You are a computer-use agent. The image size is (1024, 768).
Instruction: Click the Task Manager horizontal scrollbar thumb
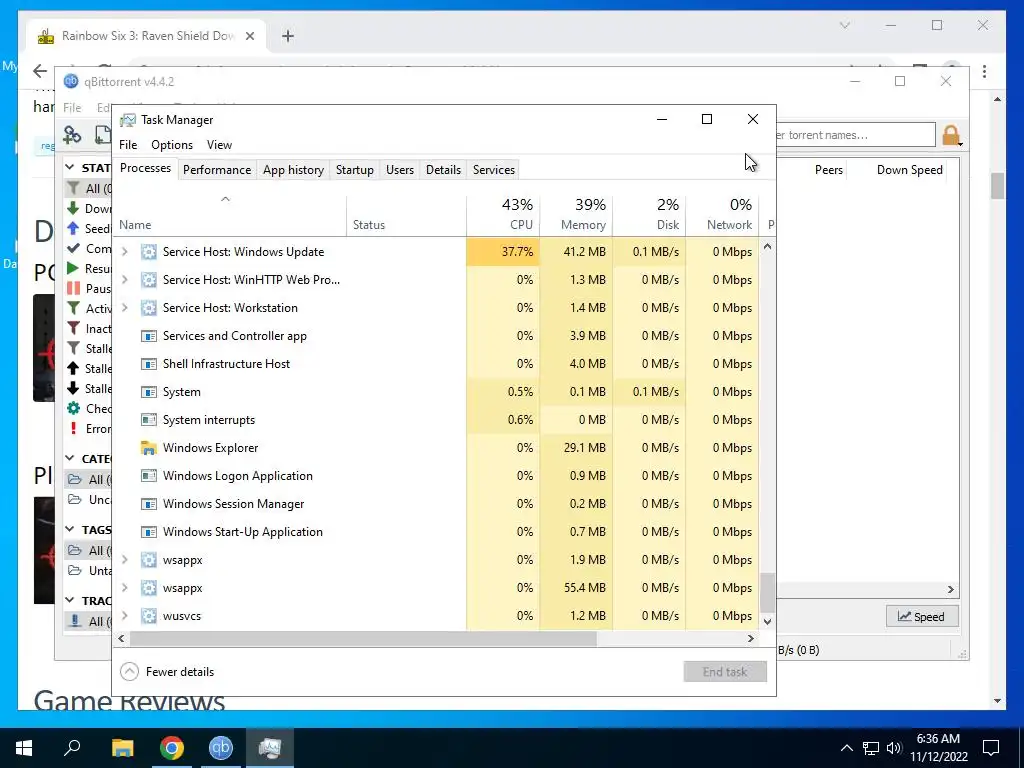tap(363, 638)
